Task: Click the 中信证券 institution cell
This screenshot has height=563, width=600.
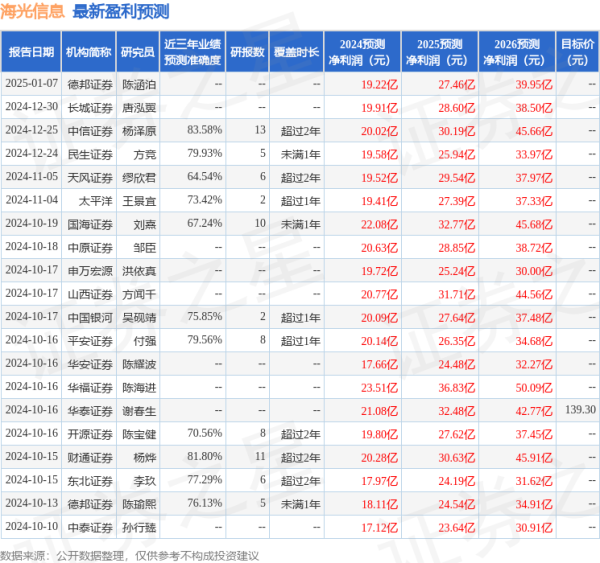Action: click(x=90, y=131)
